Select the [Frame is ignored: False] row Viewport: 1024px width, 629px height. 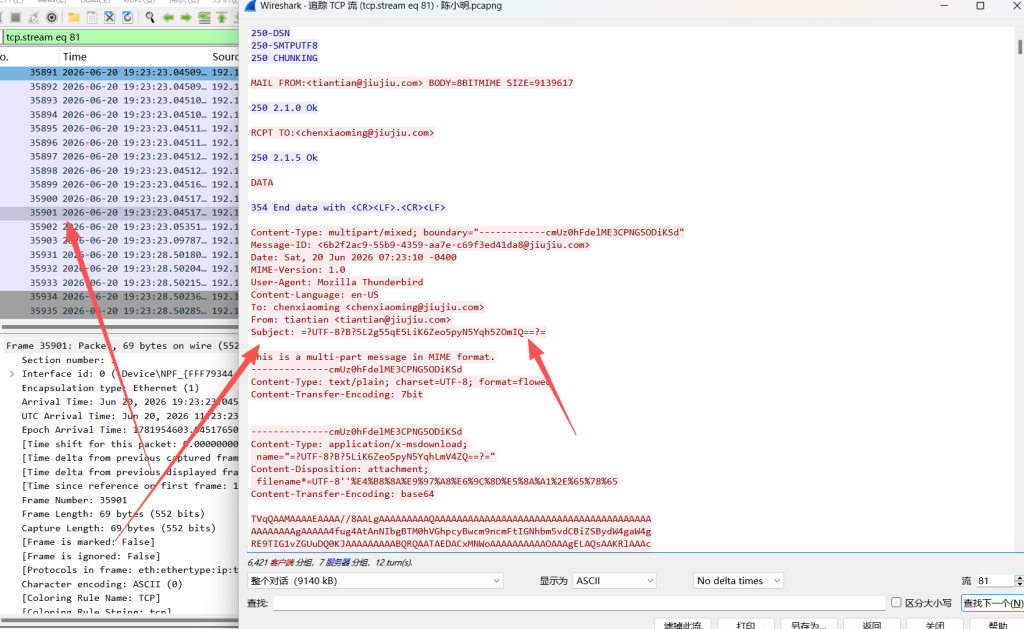pos(91,556)
